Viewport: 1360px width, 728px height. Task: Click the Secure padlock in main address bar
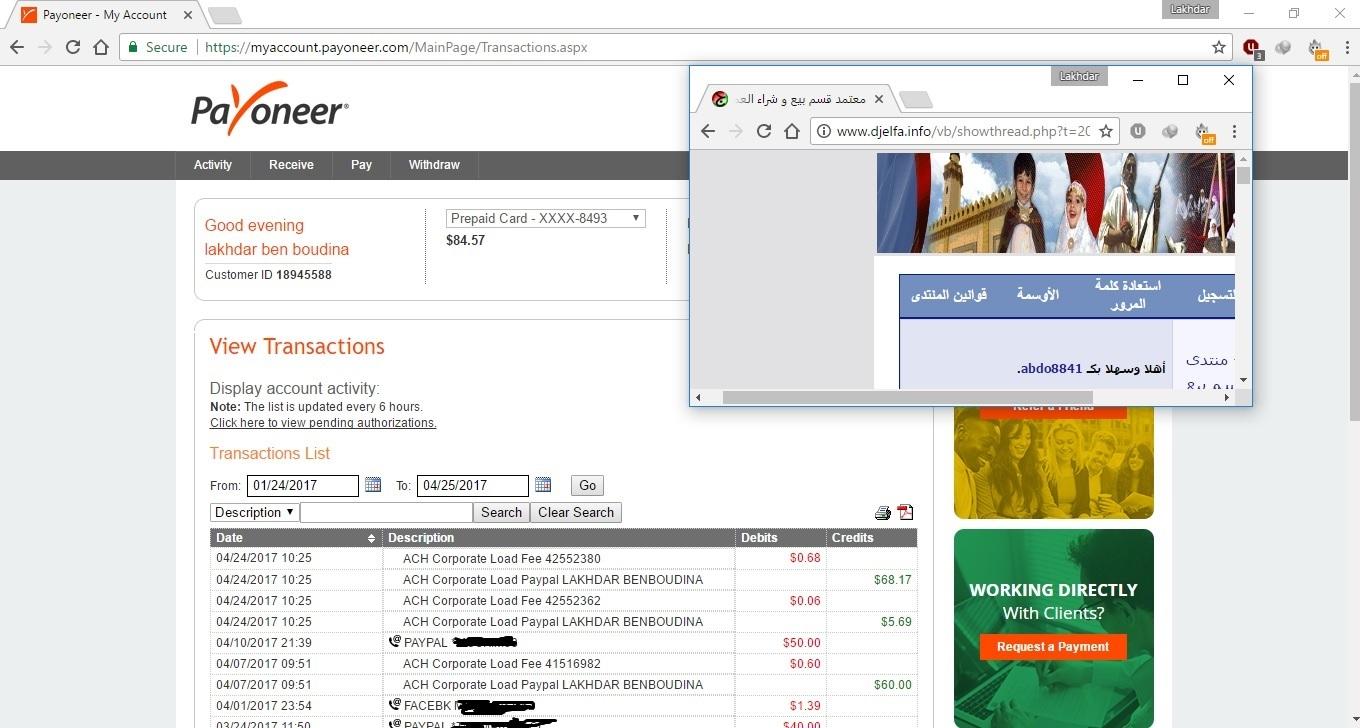point(132,47)
